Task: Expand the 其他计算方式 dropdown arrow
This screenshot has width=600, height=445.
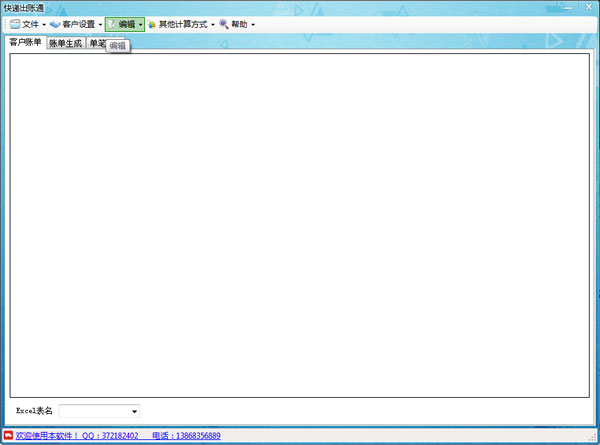Action: point(213,24)
